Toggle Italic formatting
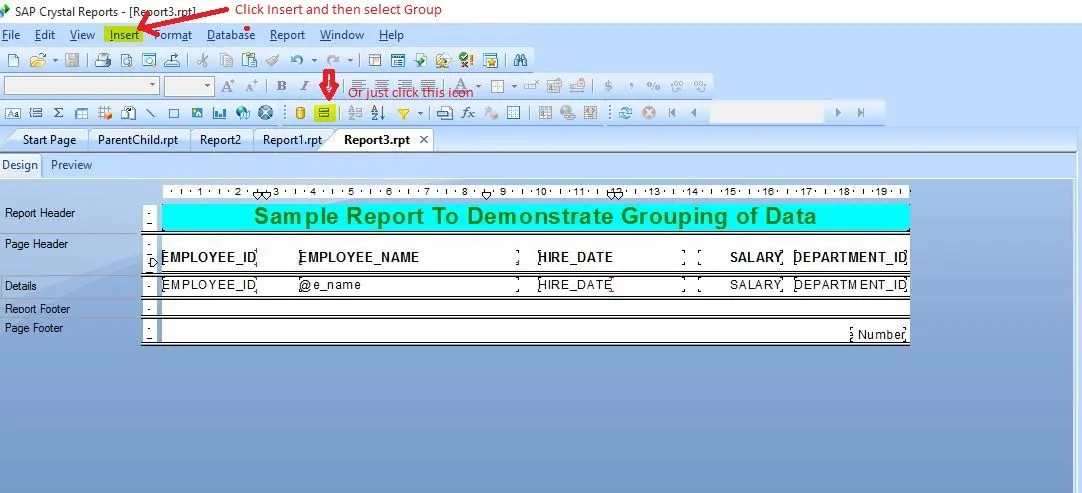The width and height of the screenshot is (1082, 493). pyautogui.click(x=304, y=86)
